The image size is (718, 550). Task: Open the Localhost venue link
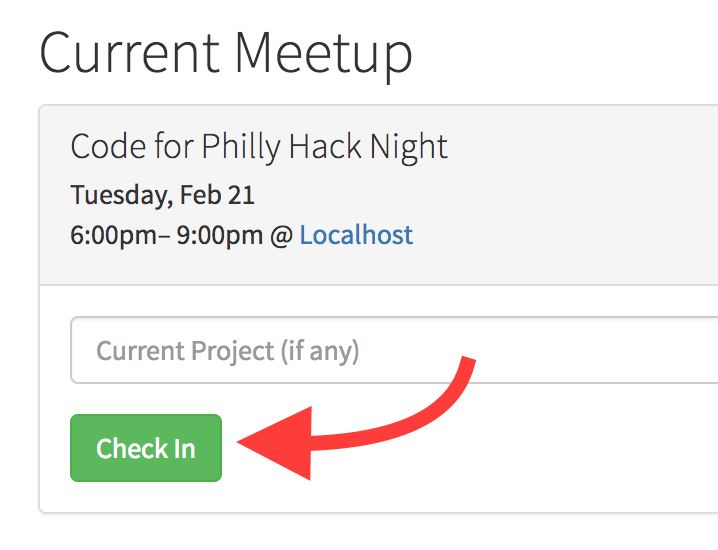[356, 235]
